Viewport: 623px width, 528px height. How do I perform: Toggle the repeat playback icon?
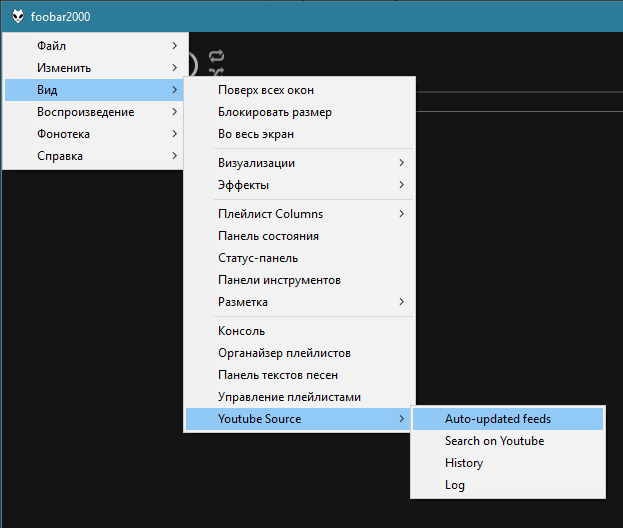tap(217, 56)
